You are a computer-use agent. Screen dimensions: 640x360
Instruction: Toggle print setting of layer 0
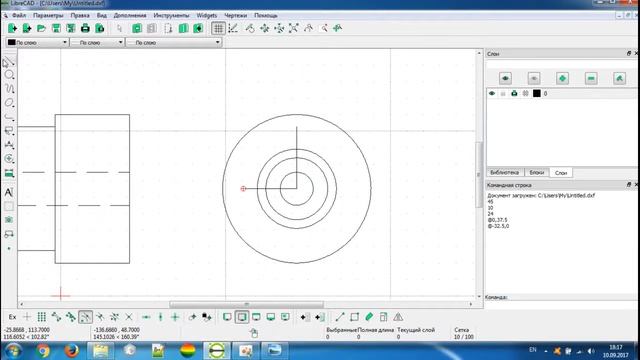(x=514, y=93)
